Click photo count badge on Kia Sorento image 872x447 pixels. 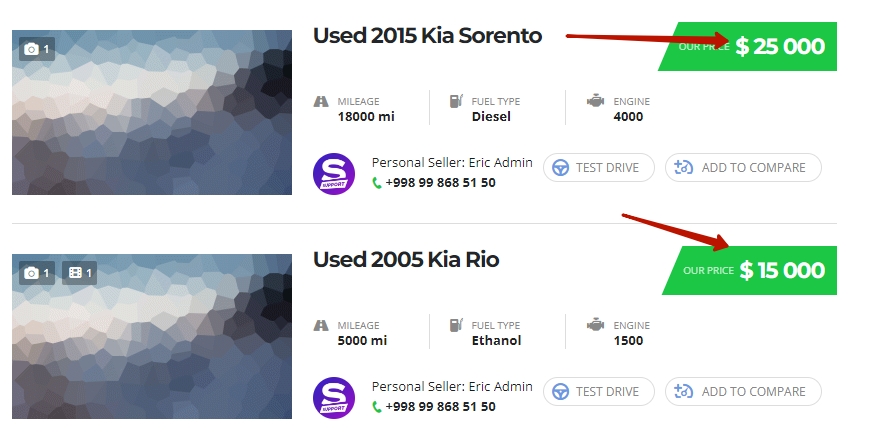coord(35,48)
